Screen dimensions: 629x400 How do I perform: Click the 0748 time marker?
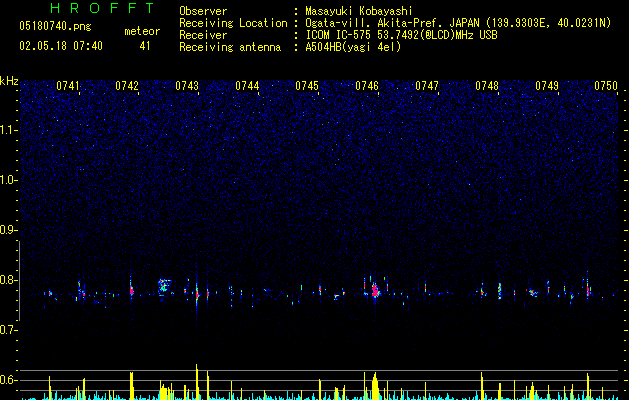[x=487, y=86]
